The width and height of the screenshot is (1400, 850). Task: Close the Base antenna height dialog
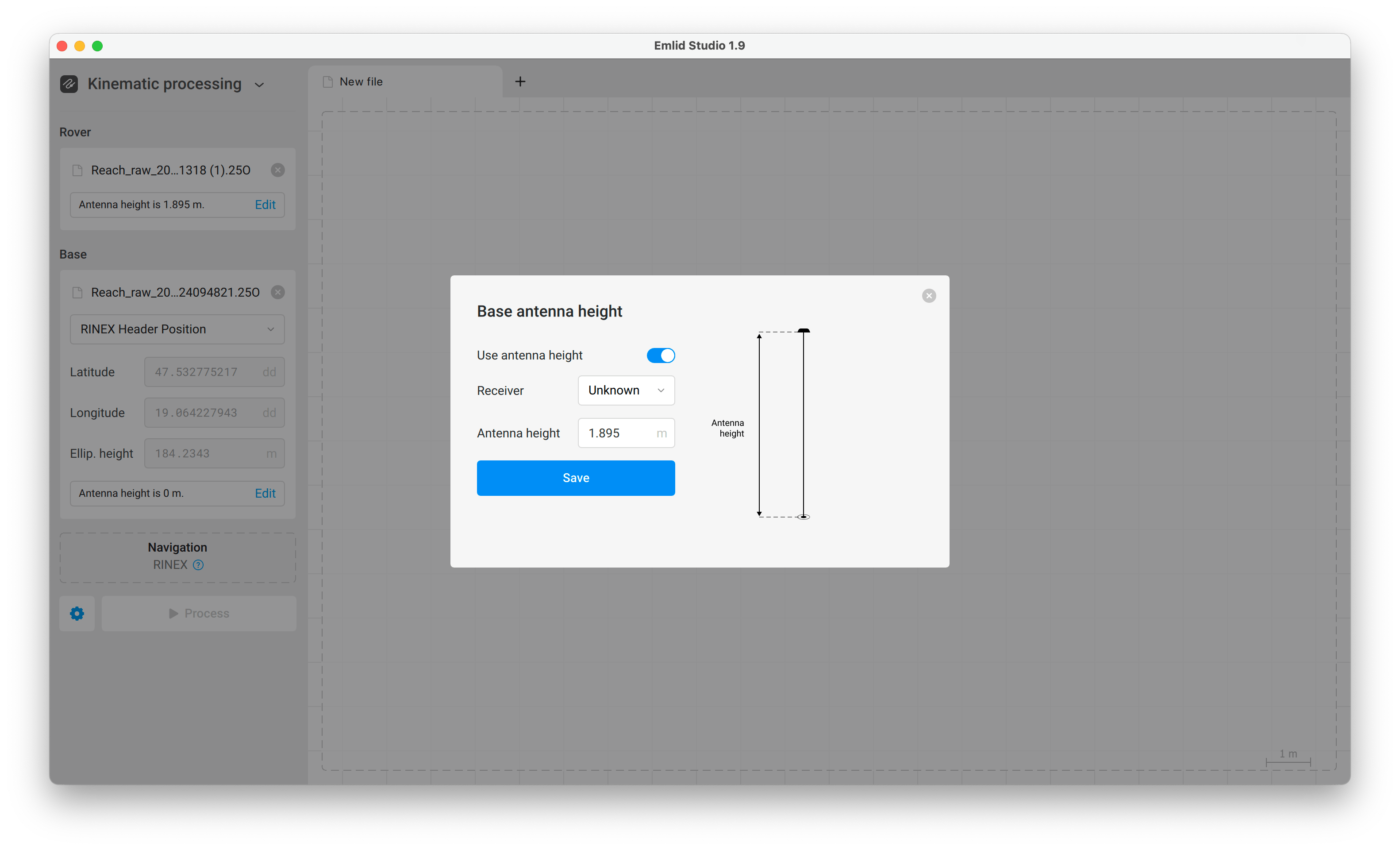pyautogui.click(x=928, y=296)
